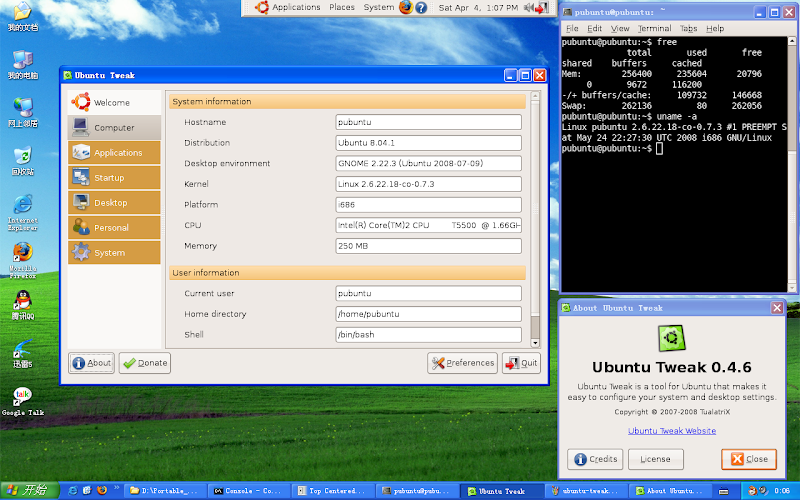Image resolution: width=800 pixels, height=500 pixels.
Task: Select the Applications category in Ubuntu Tweak sidebar
Action: coord(114,153)
